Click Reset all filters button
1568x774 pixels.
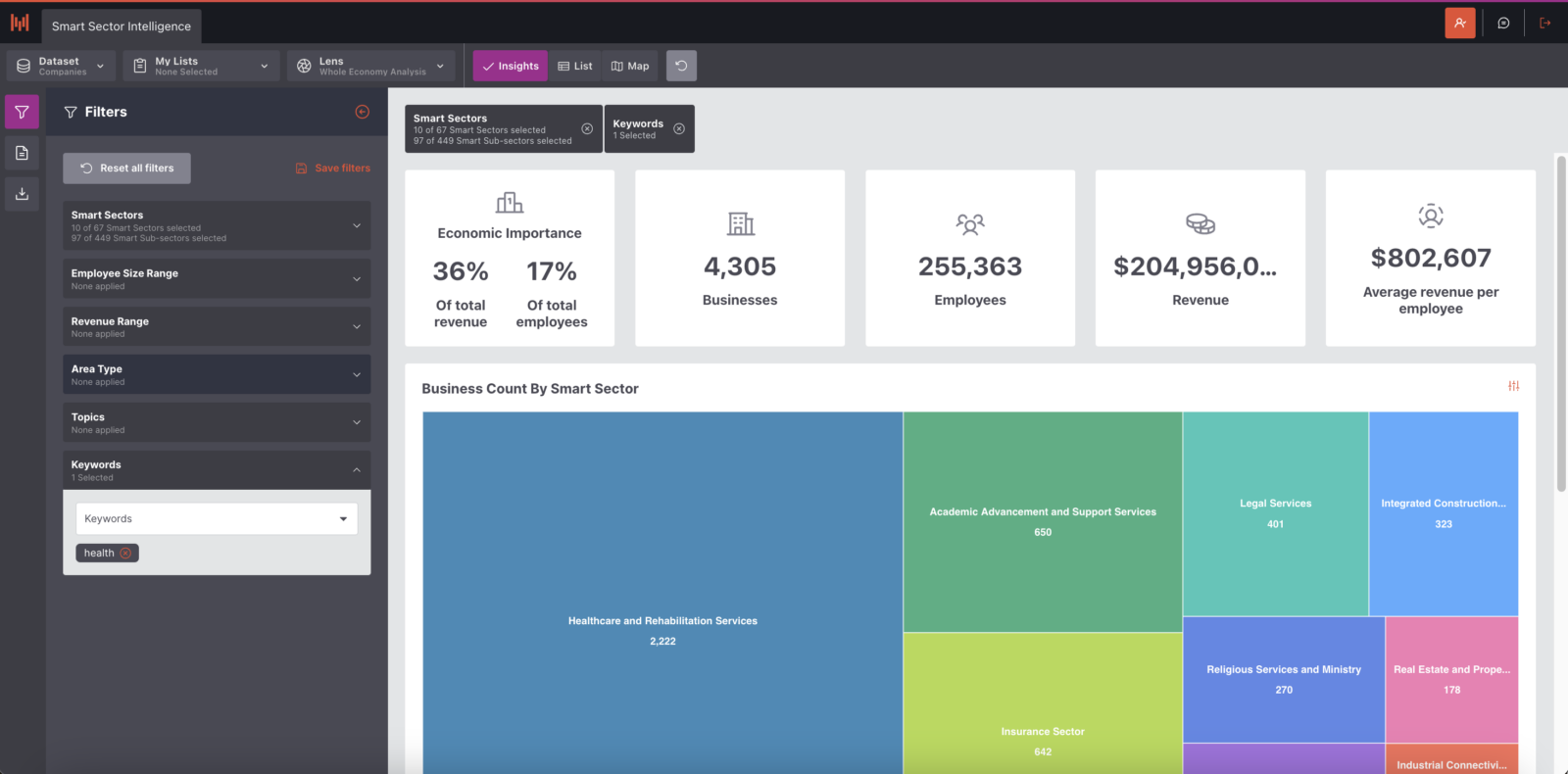(127, 169)
